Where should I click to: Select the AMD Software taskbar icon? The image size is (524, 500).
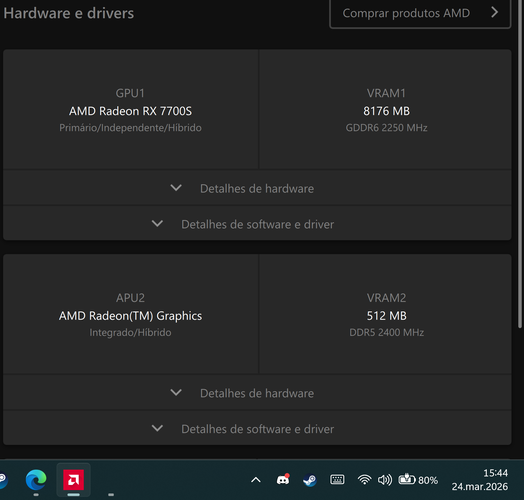(74, 480)
